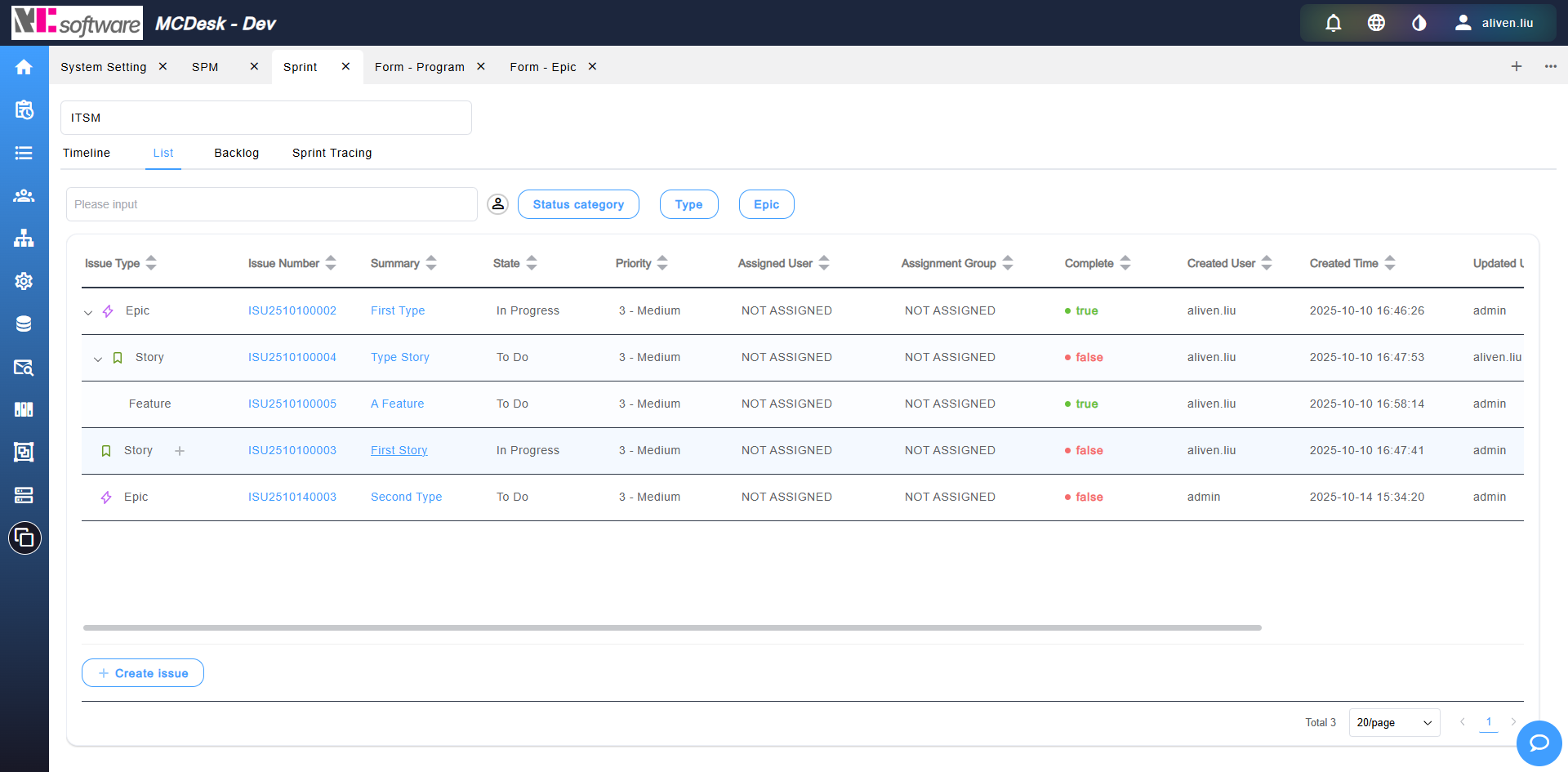Open the users group sidebar icon
1568x772 pixels.
pyautogui.click(x=24, y=195)
